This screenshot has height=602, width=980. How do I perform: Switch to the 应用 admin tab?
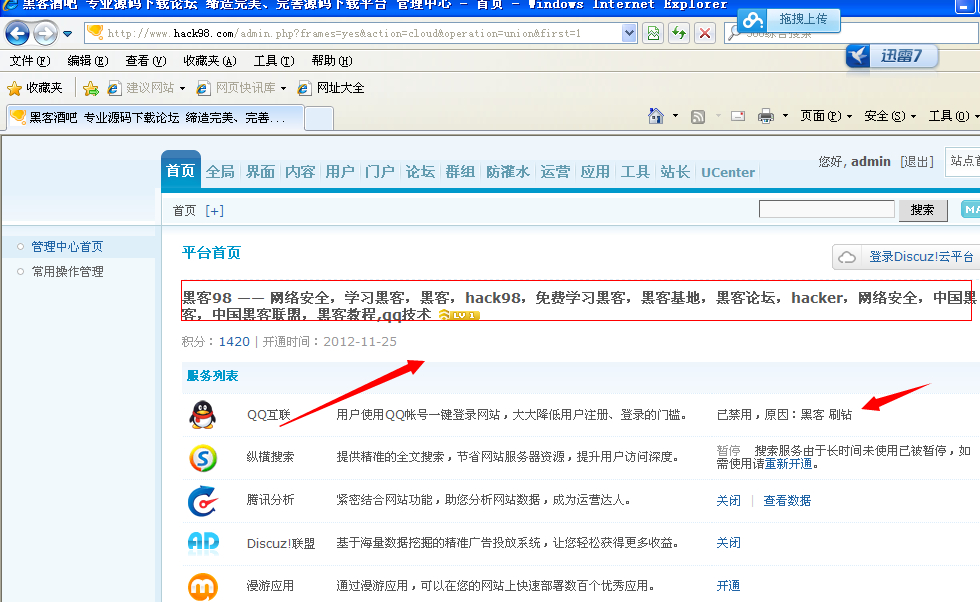click(x=595, y=171)
